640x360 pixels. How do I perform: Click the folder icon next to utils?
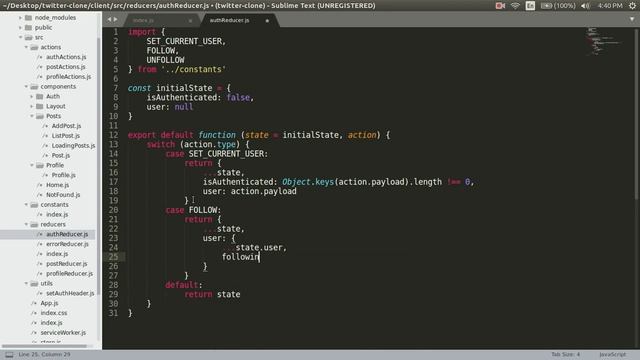(34, 283)
